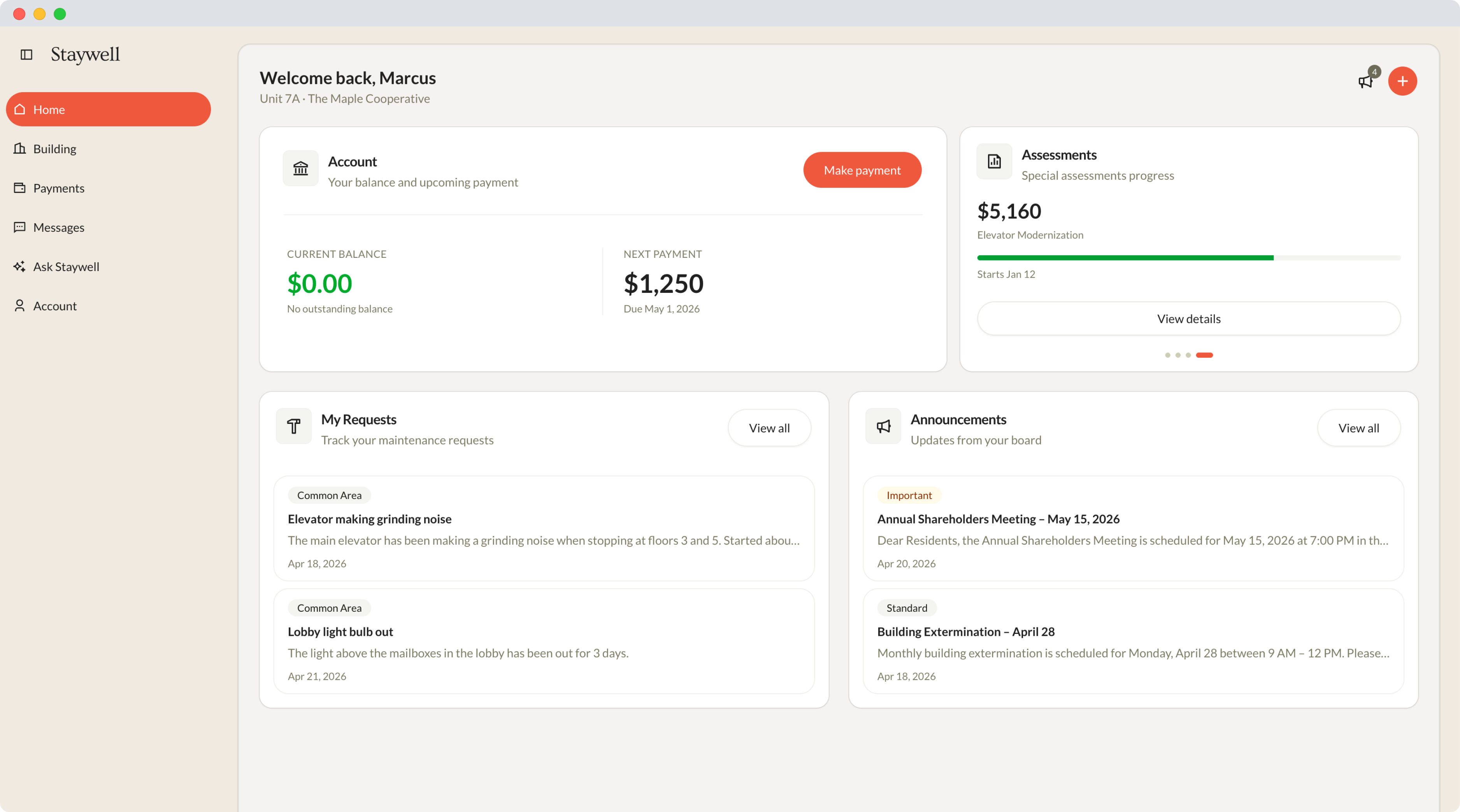Click the Make payment button
Viewport: 1460px width, 812px height.
coord(862,170)
